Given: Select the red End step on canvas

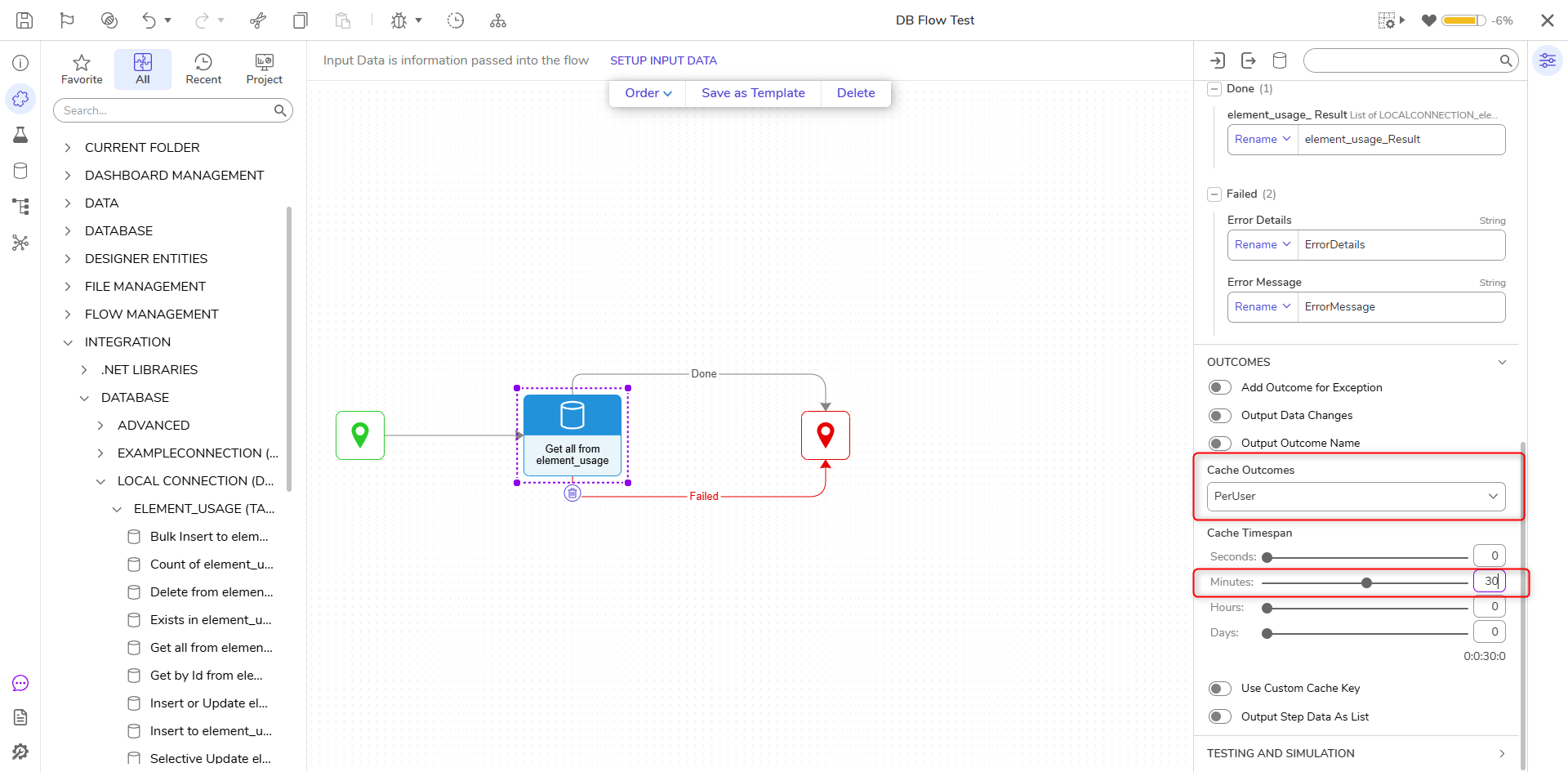Looking at the screenshot, I should 826,435.
